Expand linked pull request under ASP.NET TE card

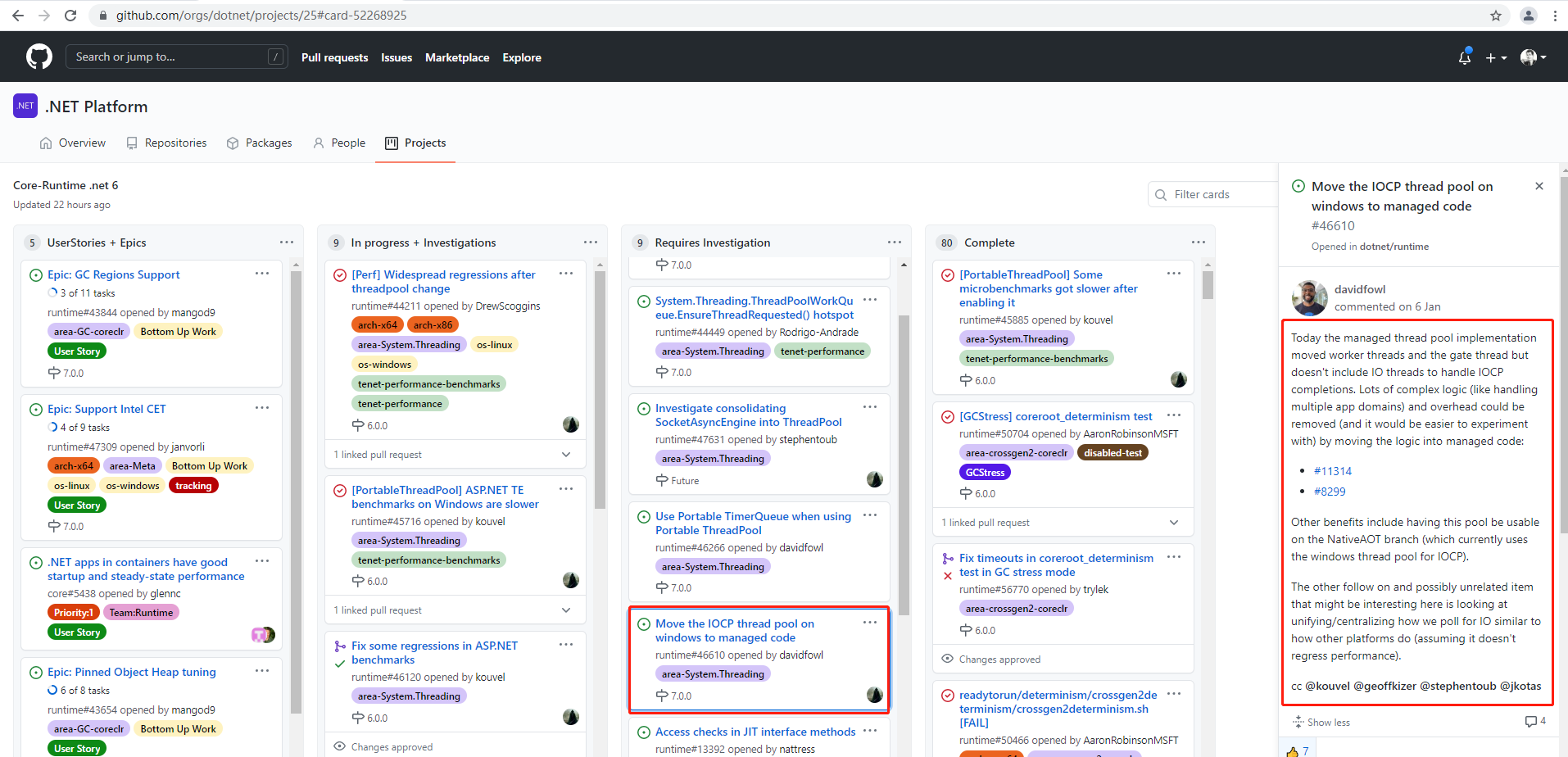pyautogui.click(x=566, y=610)
